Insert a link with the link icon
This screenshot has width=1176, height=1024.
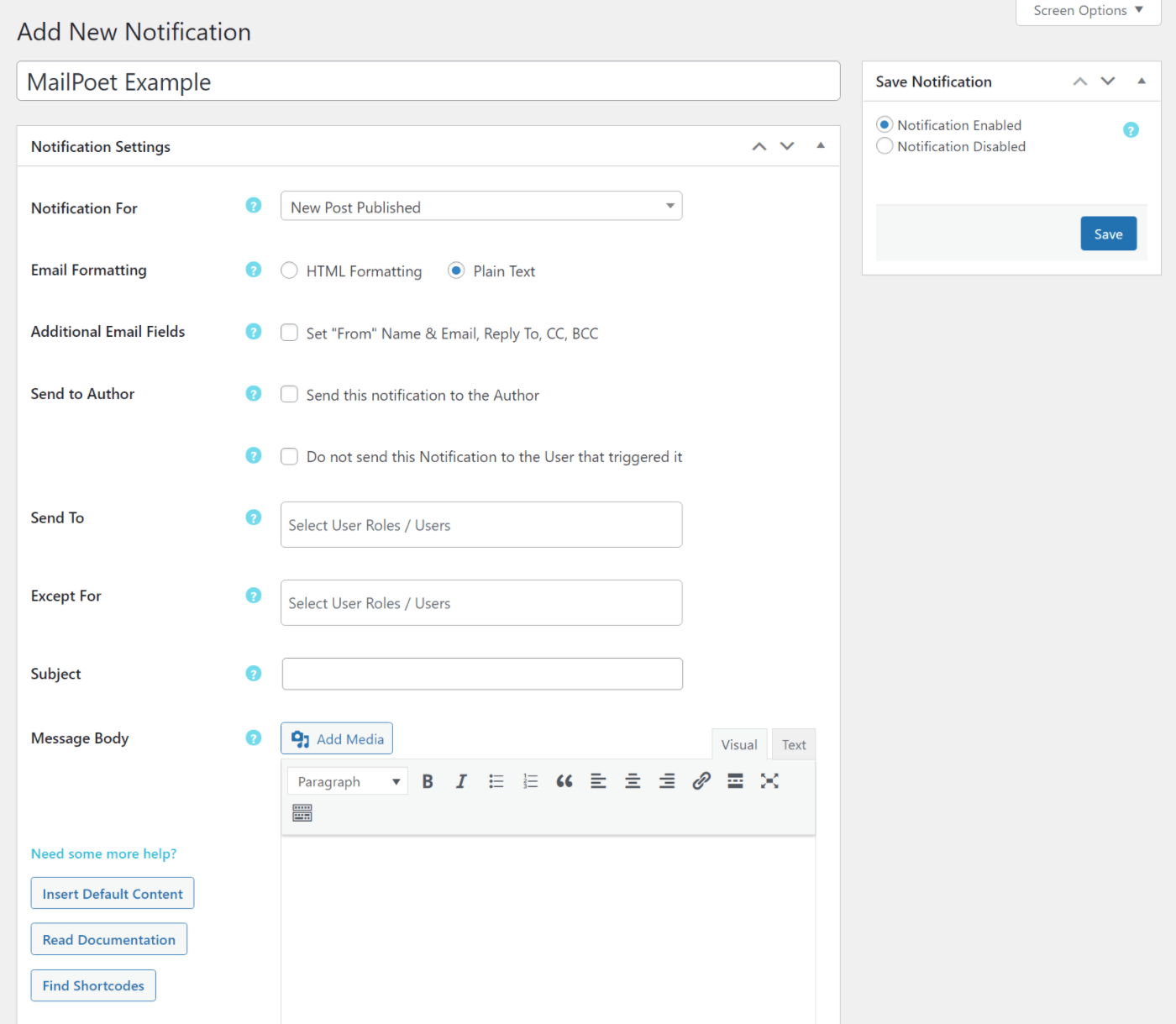(x=701, y=781)
